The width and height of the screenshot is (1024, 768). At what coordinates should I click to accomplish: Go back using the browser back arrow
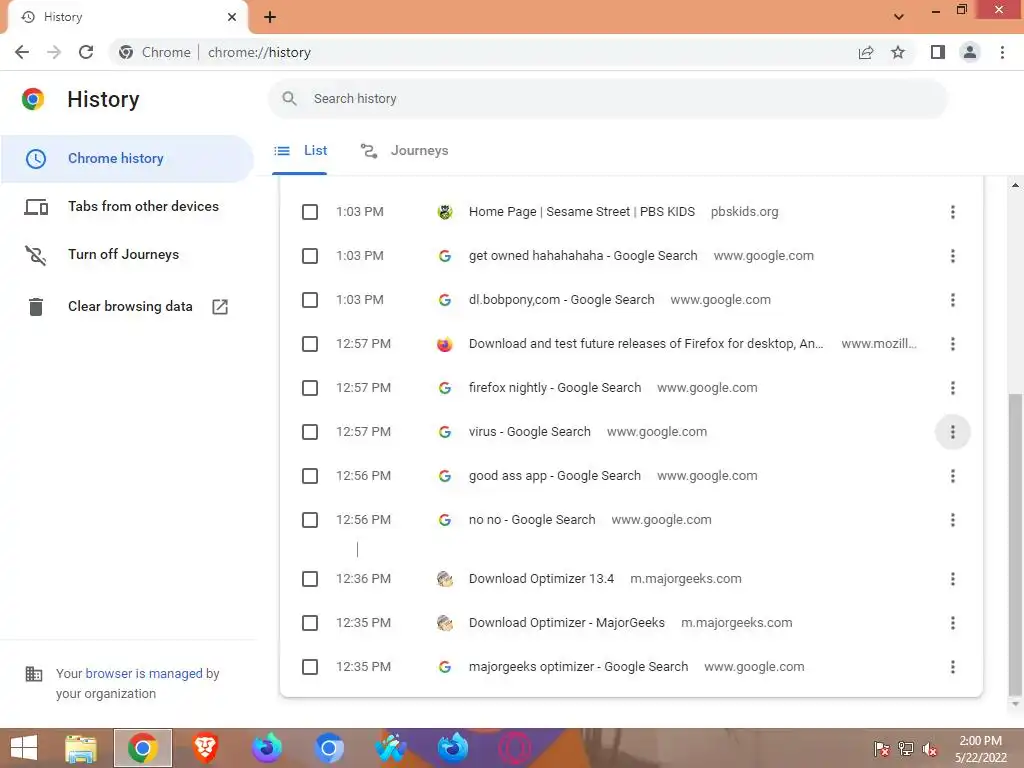click(22, 52)
